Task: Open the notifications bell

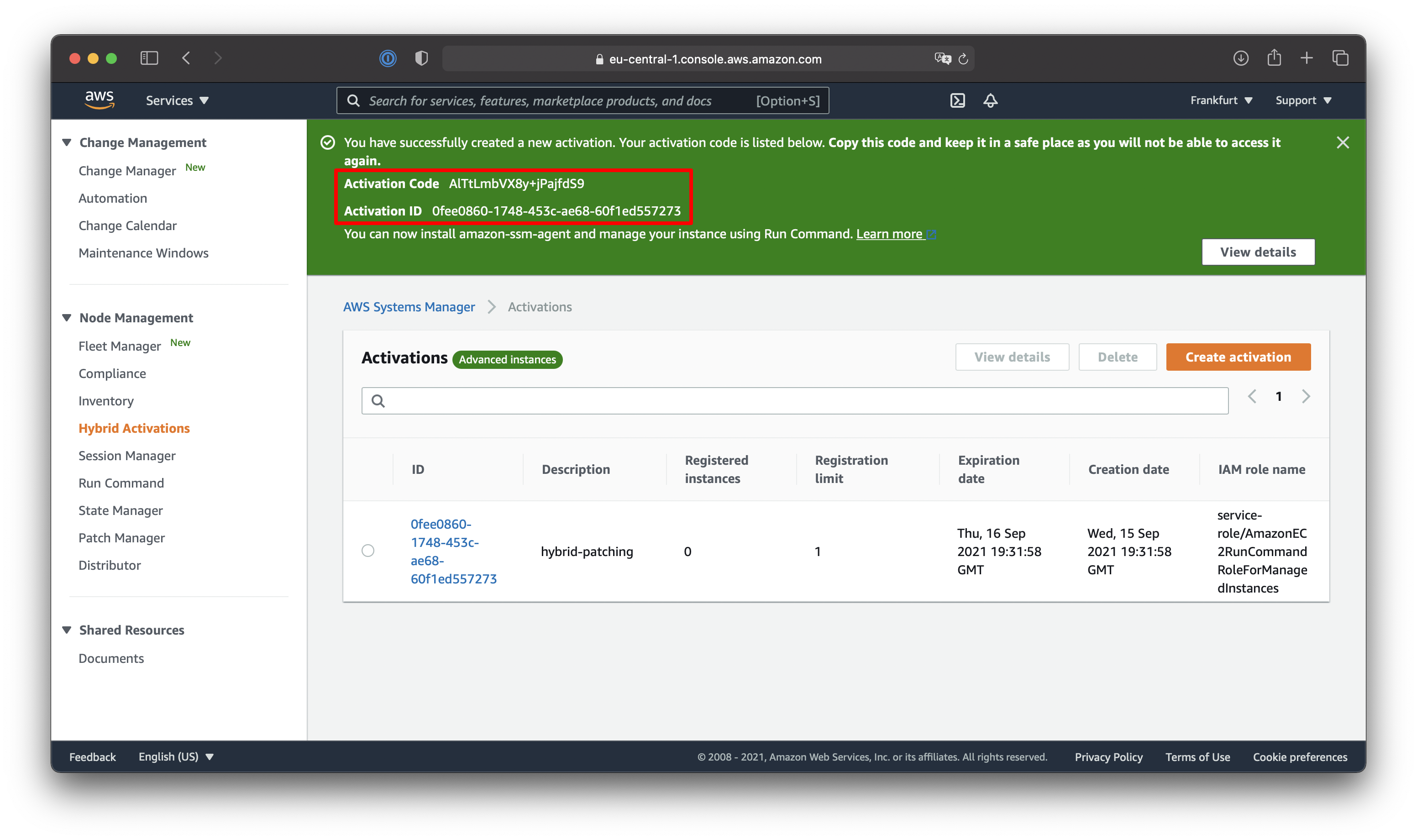Action: (990, 100)
